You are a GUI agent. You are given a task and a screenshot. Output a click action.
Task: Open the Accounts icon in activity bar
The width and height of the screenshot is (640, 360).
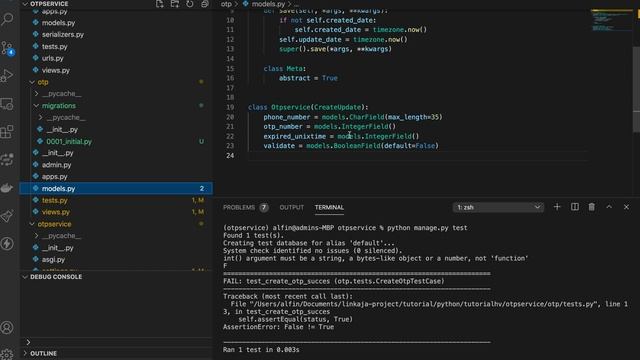click(x=7, y=327)
